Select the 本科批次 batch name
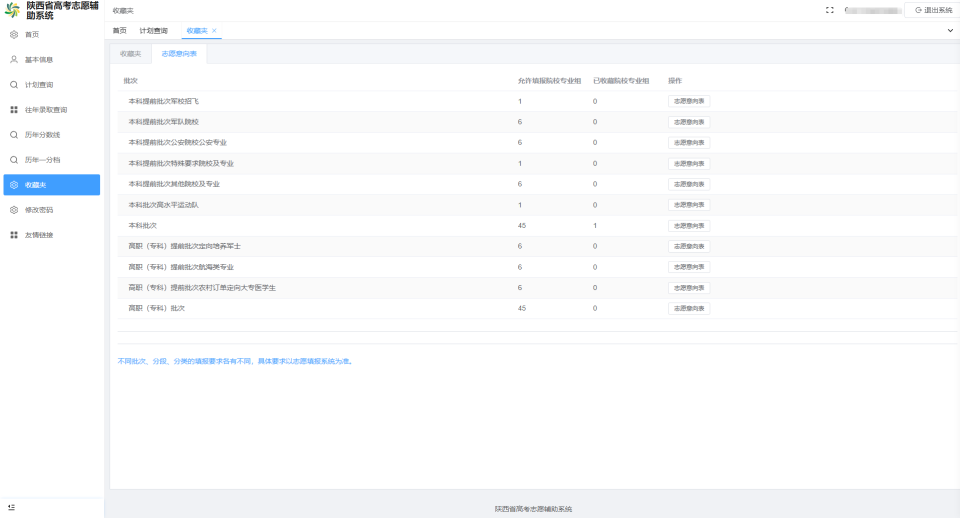 point(143,226)
